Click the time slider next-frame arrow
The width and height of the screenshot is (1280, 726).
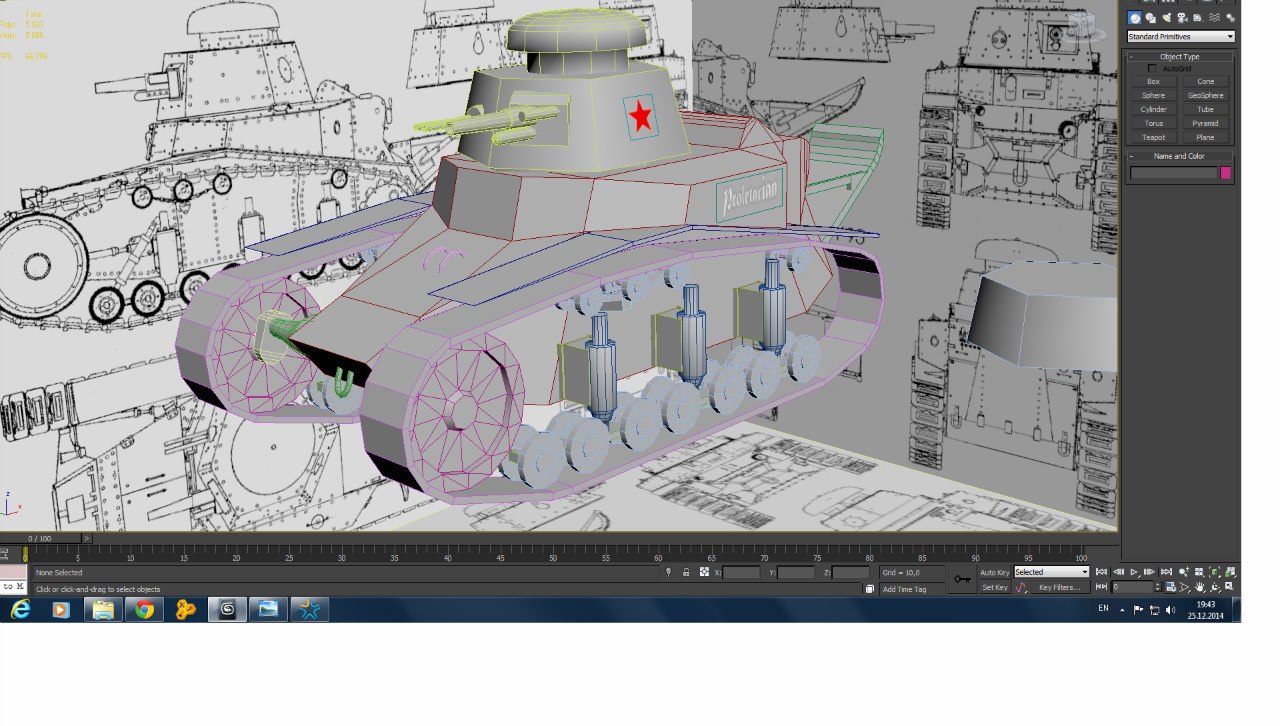tap(86, 538)
